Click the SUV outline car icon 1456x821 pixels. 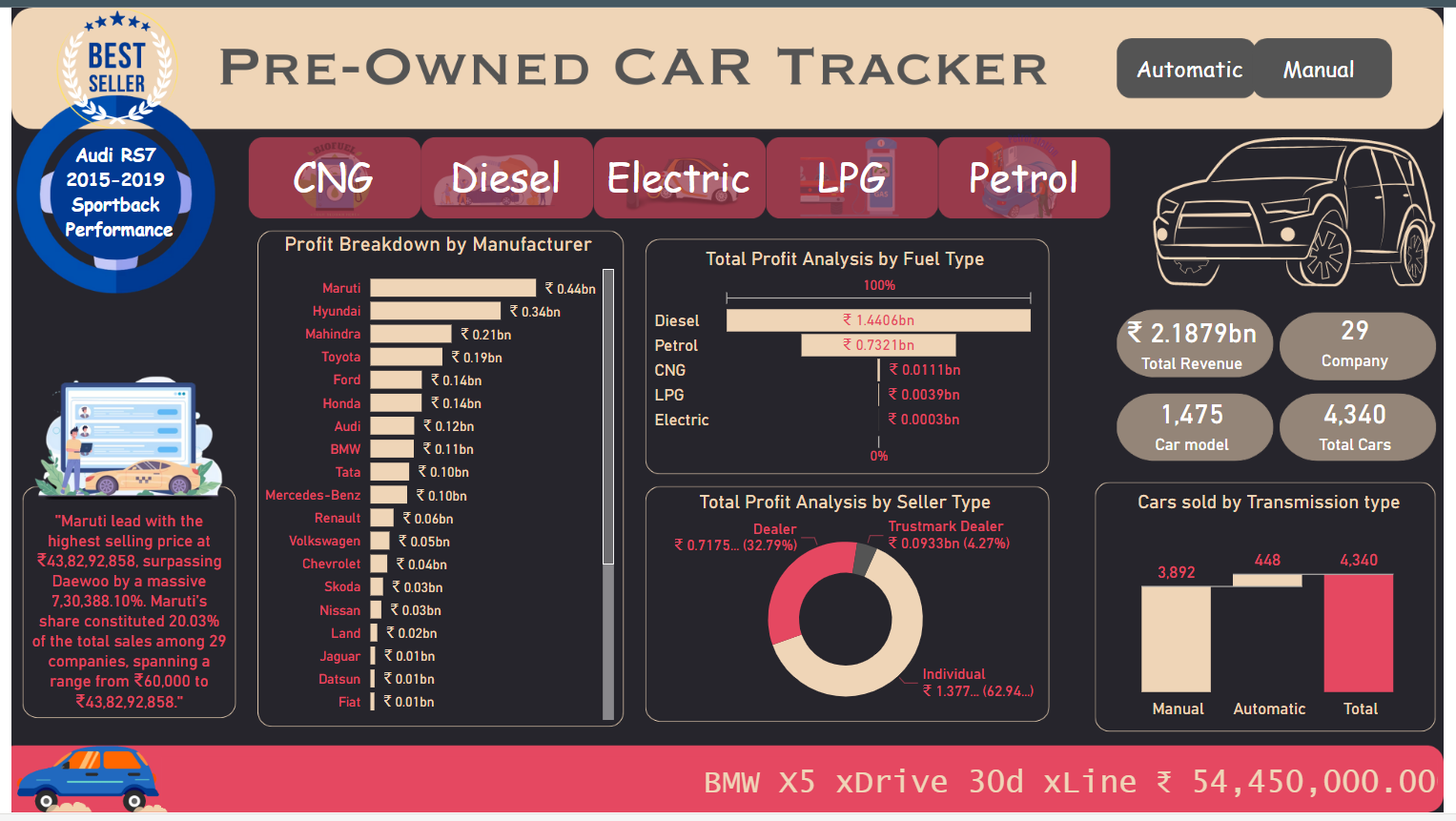1293,214
